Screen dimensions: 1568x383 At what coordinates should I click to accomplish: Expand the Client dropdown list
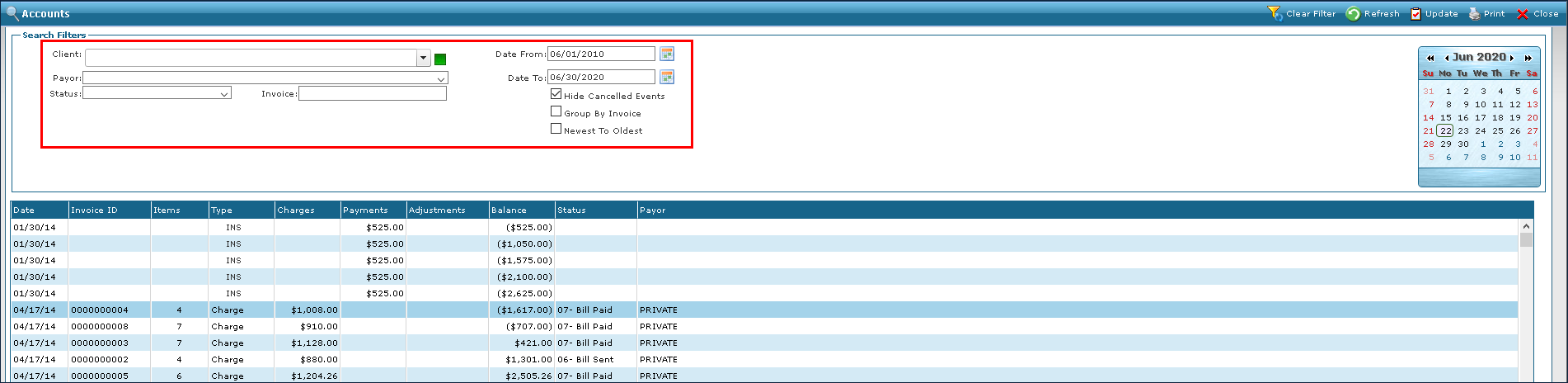(x=423, y=58)
